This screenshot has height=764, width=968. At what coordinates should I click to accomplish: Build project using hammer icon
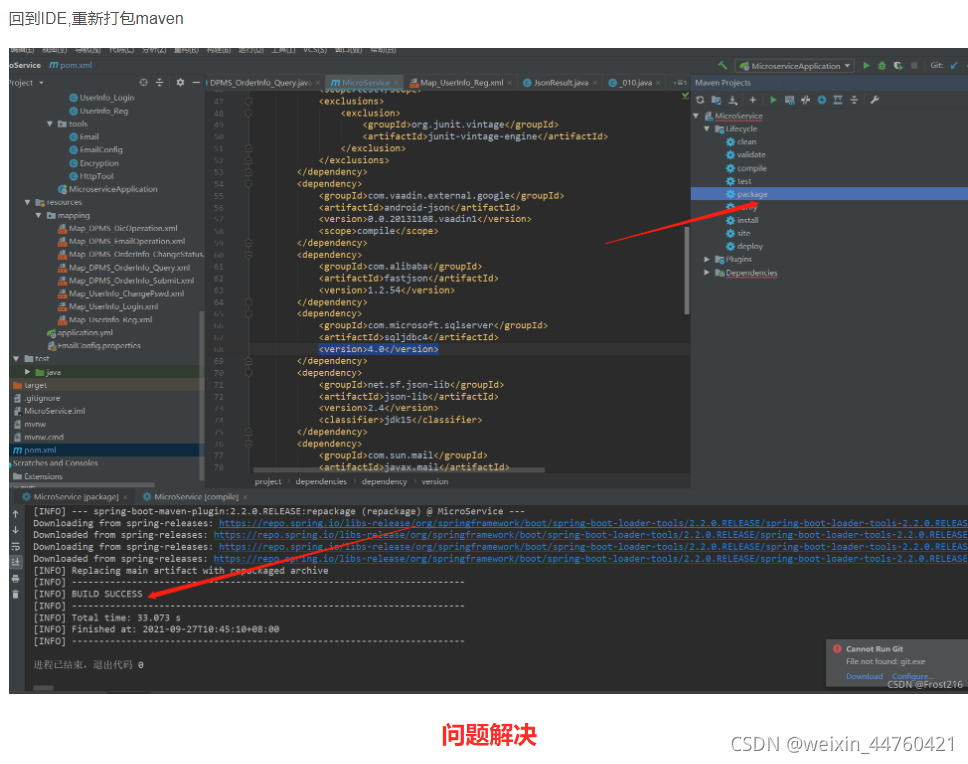coord(722,66)
